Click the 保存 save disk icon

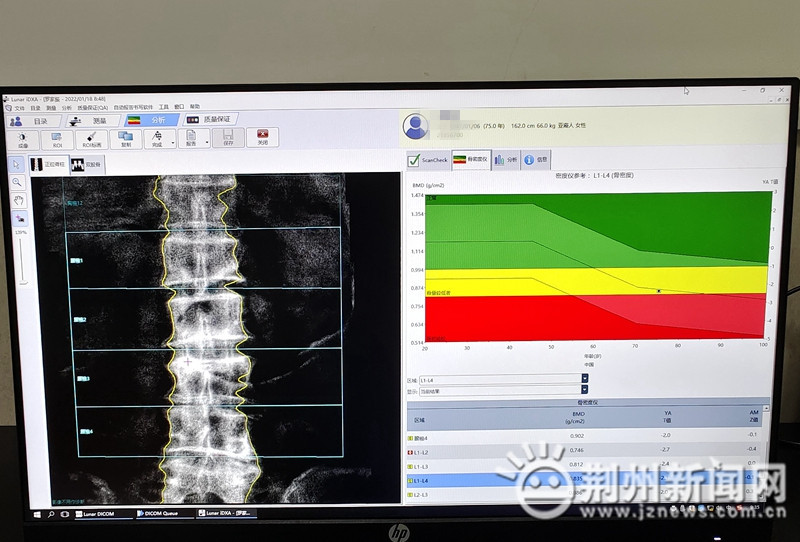coord(228,137)
